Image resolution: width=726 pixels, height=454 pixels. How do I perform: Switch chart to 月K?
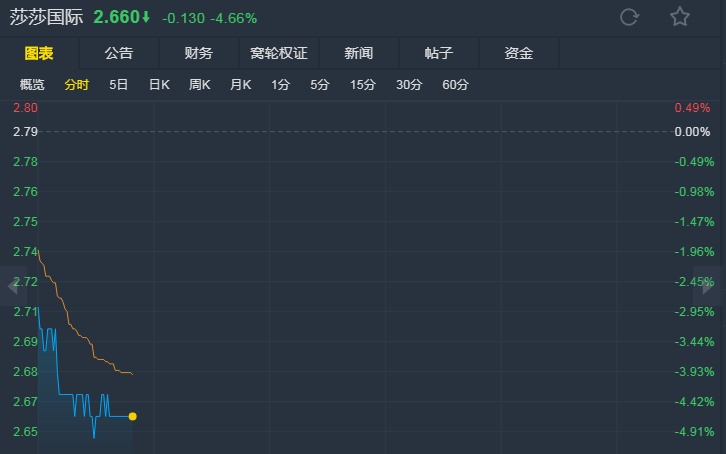(240, 85)
